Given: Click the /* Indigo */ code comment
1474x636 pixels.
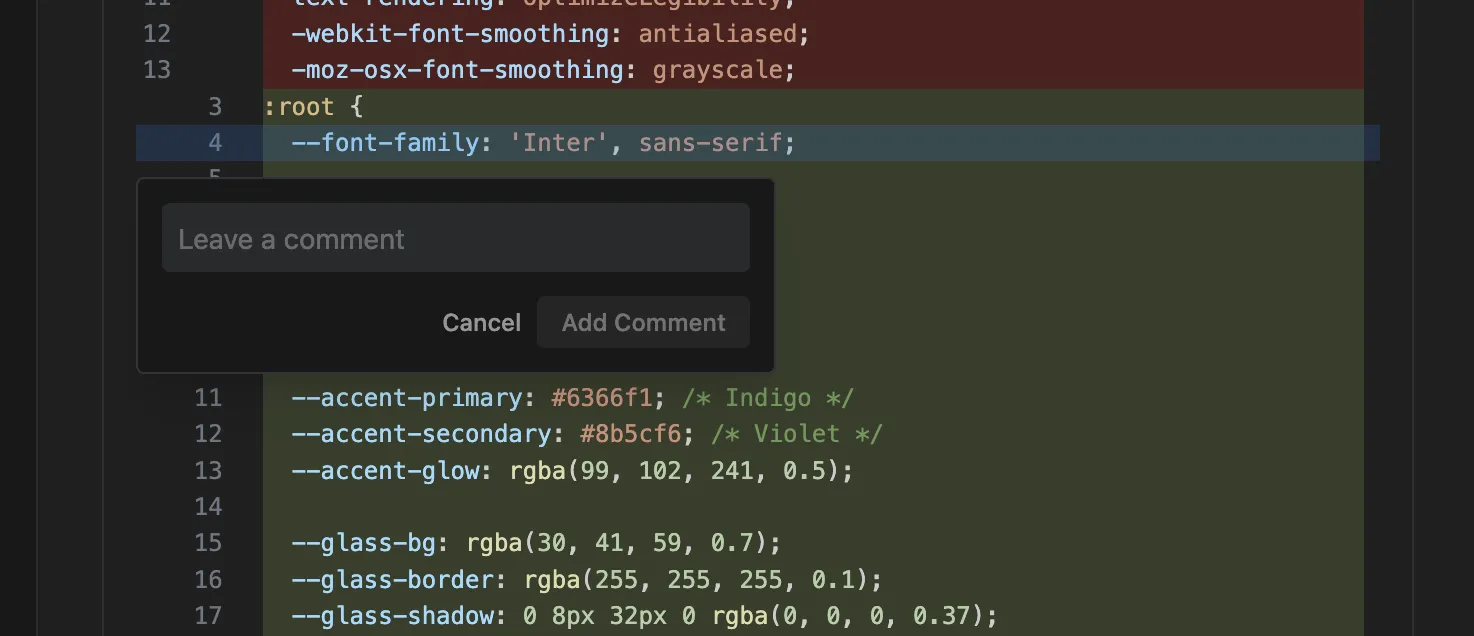Looking at the screenshot, I should tap(768, 398).
